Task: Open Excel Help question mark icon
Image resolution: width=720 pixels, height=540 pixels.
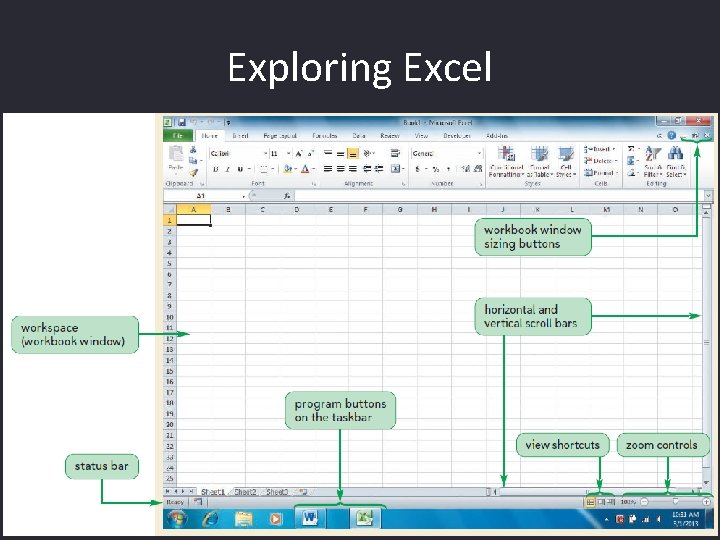Action: click(x=672, y=135)
